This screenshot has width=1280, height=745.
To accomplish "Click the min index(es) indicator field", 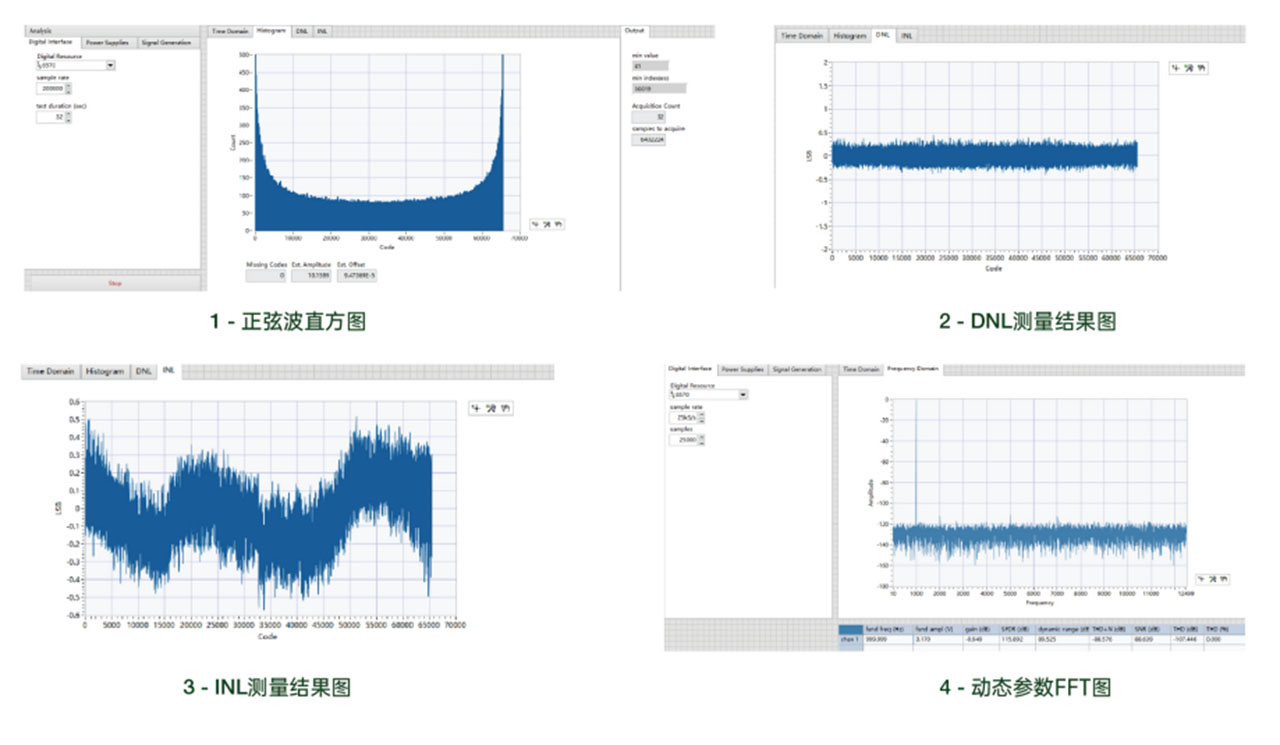I will click(x=659, y=88).
